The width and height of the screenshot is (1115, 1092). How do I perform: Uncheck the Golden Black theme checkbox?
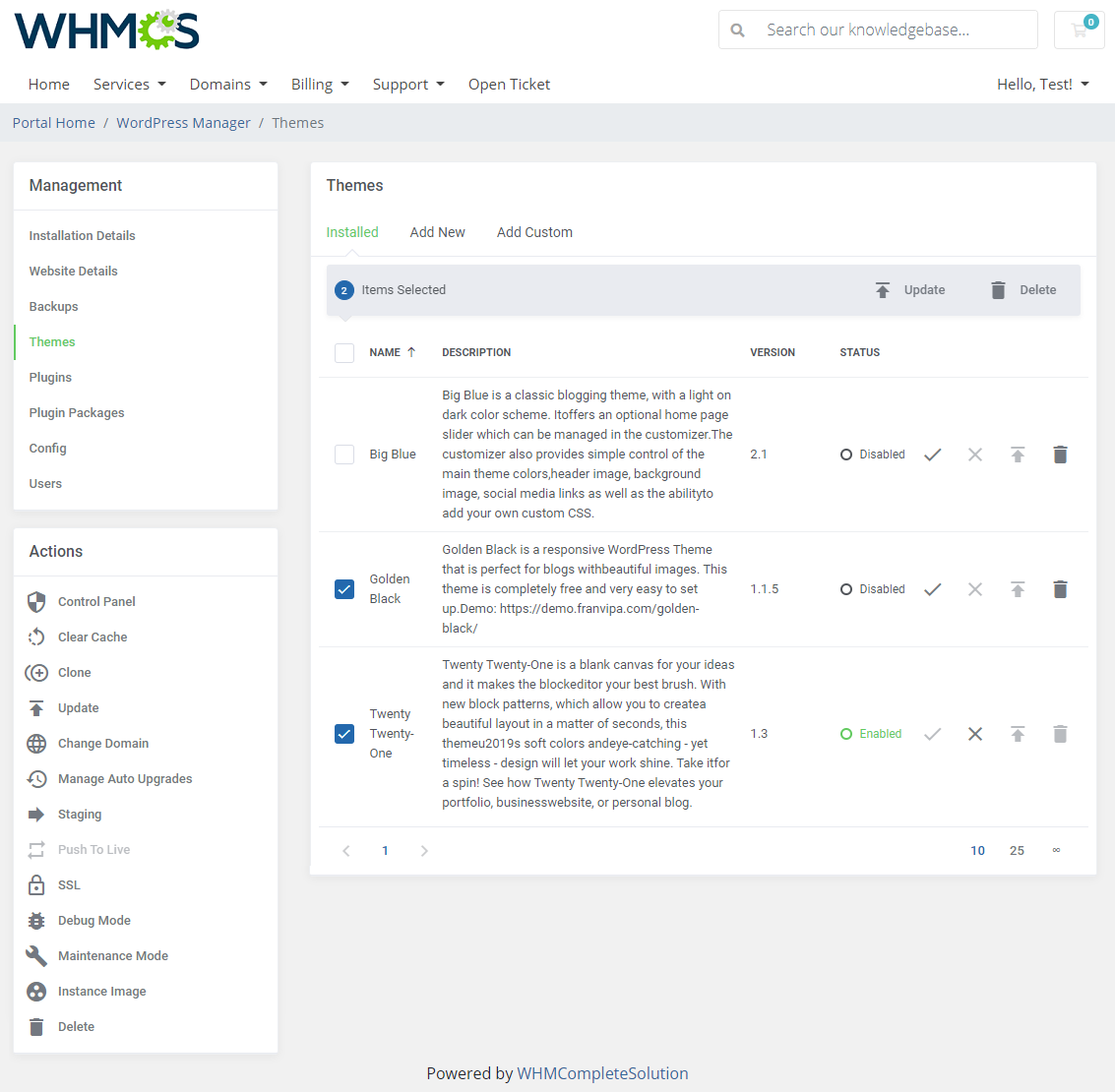click(x=344, y=588)
